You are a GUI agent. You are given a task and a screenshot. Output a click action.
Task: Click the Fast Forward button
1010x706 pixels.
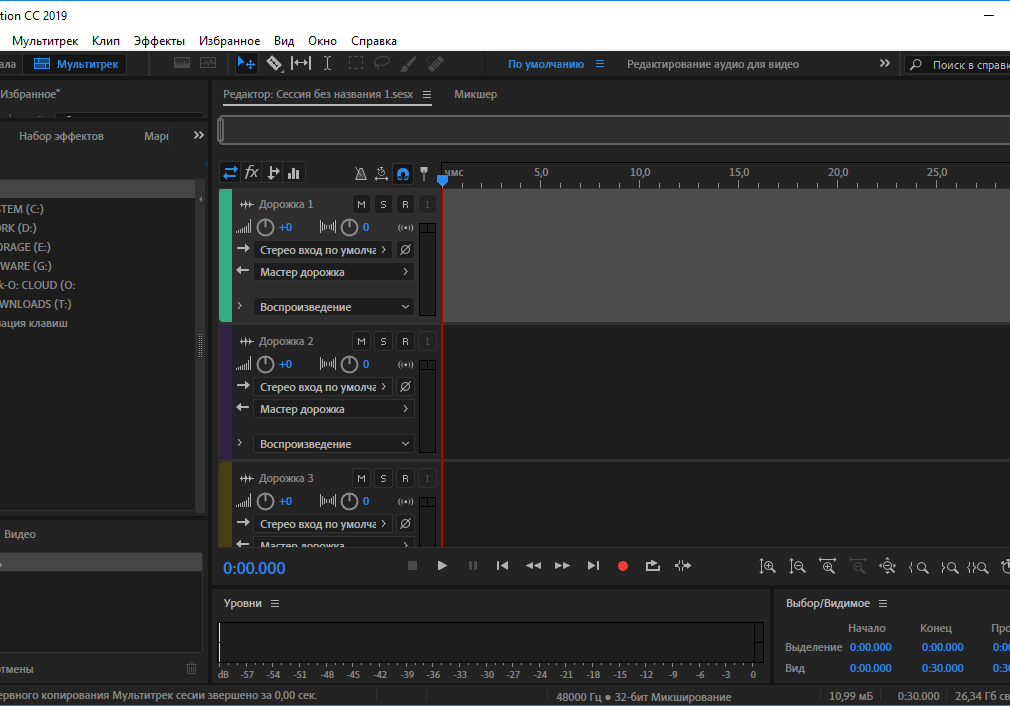562,566
